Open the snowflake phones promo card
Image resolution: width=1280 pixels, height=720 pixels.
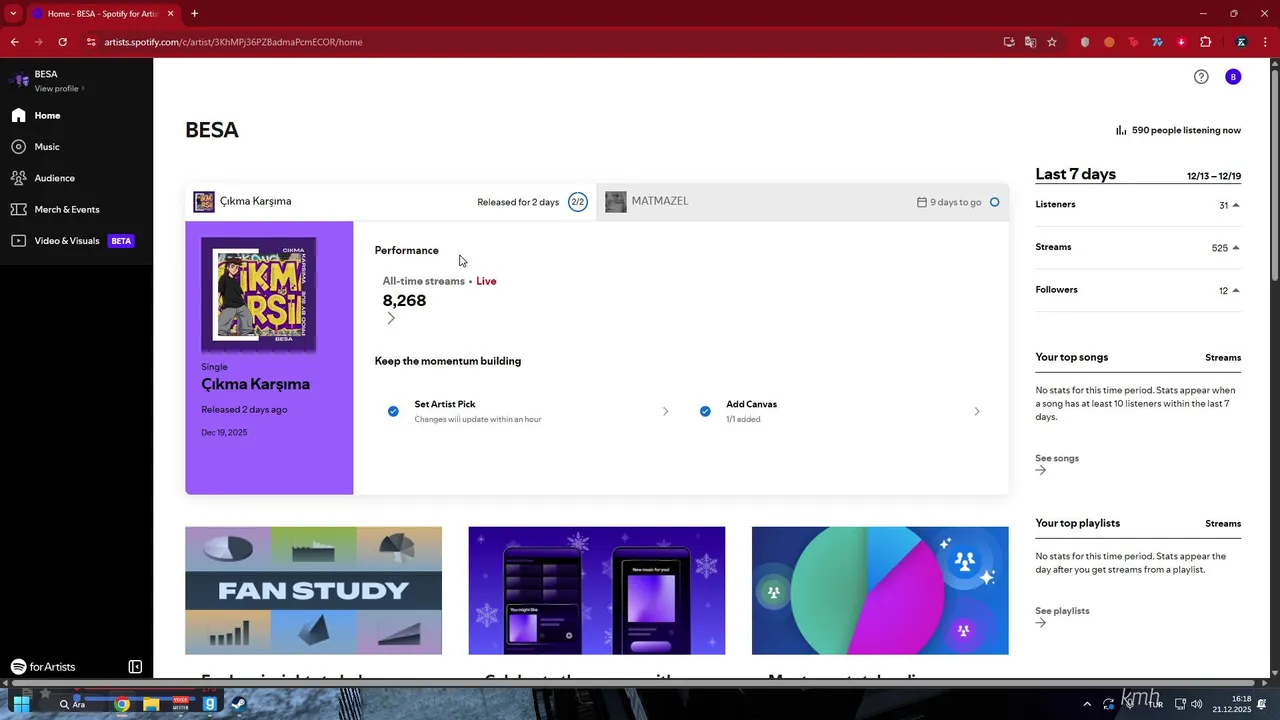[x=597, y=591]
